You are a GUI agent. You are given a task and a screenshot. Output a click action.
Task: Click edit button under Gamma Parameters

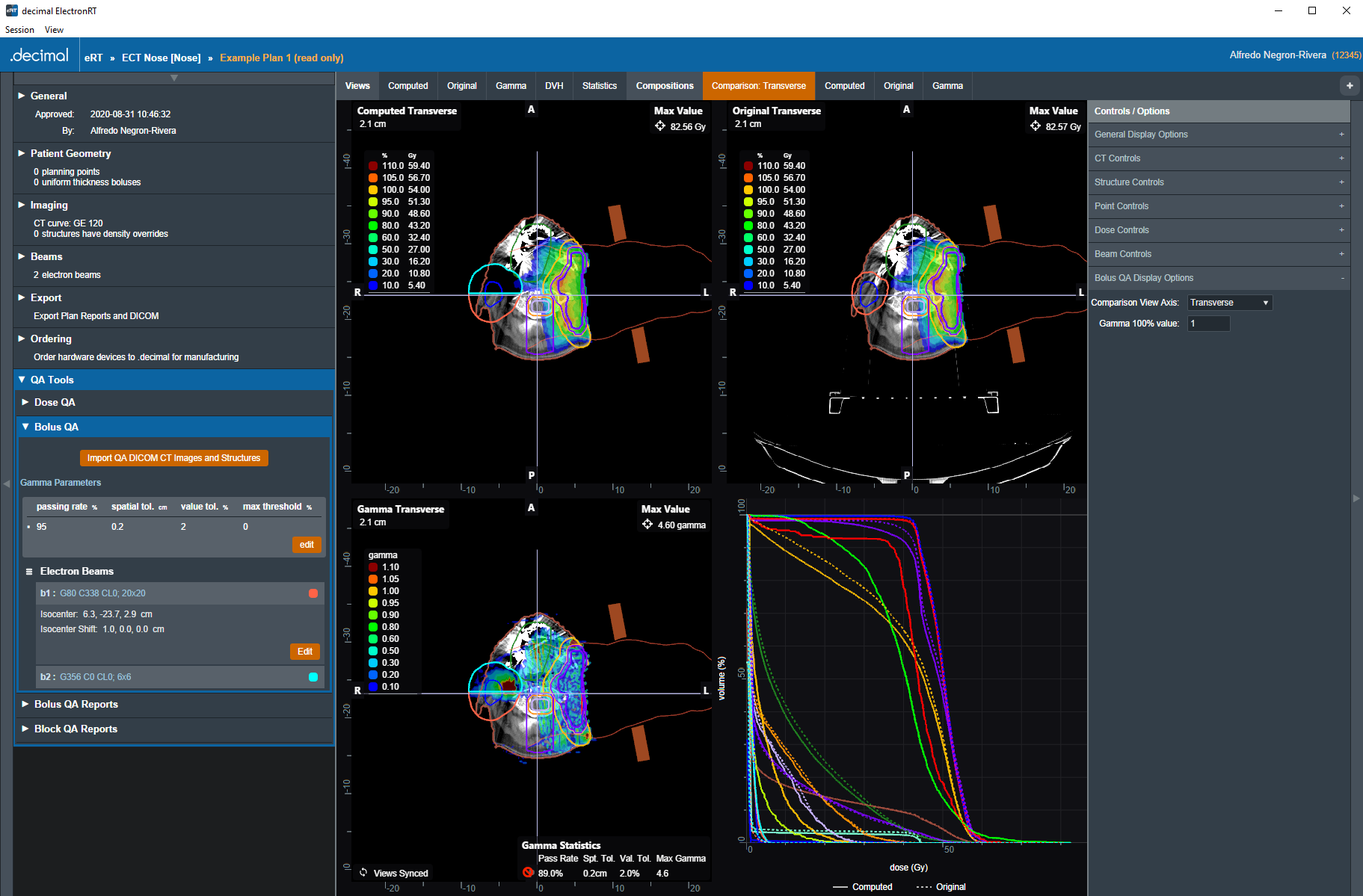tap(307, 545)
